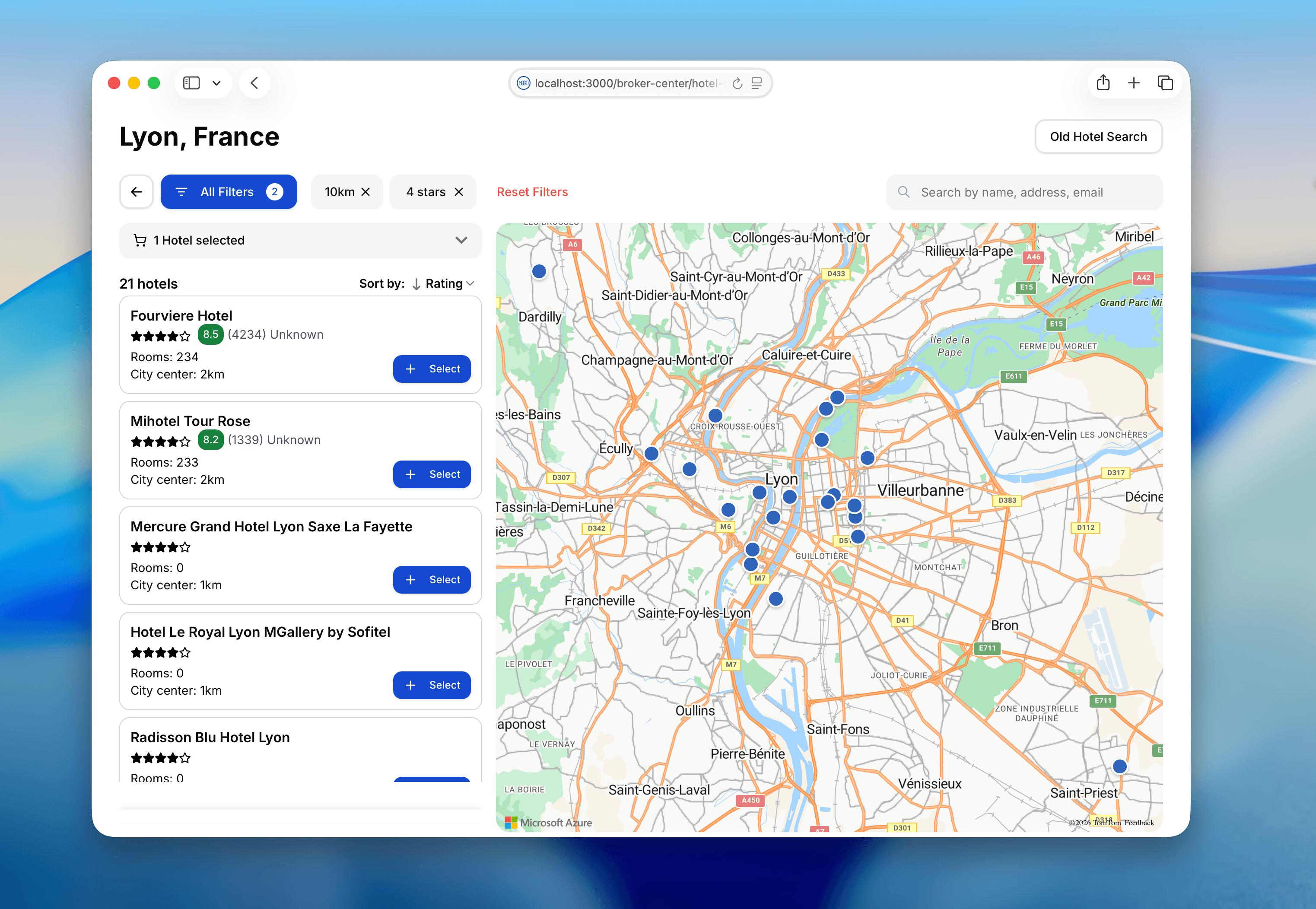
Task: Click the Lyon, France heading
Action: 199,137
